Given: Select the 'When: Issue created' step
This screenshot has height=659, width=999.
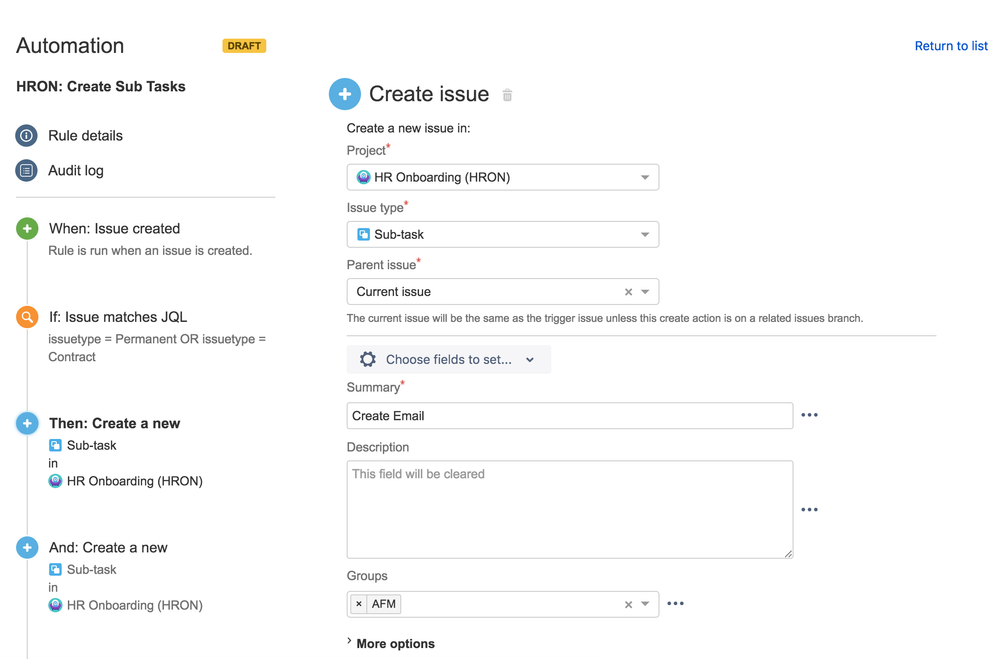Looking at the screenshot, I should pyautogui.click(x=115, y=229).
